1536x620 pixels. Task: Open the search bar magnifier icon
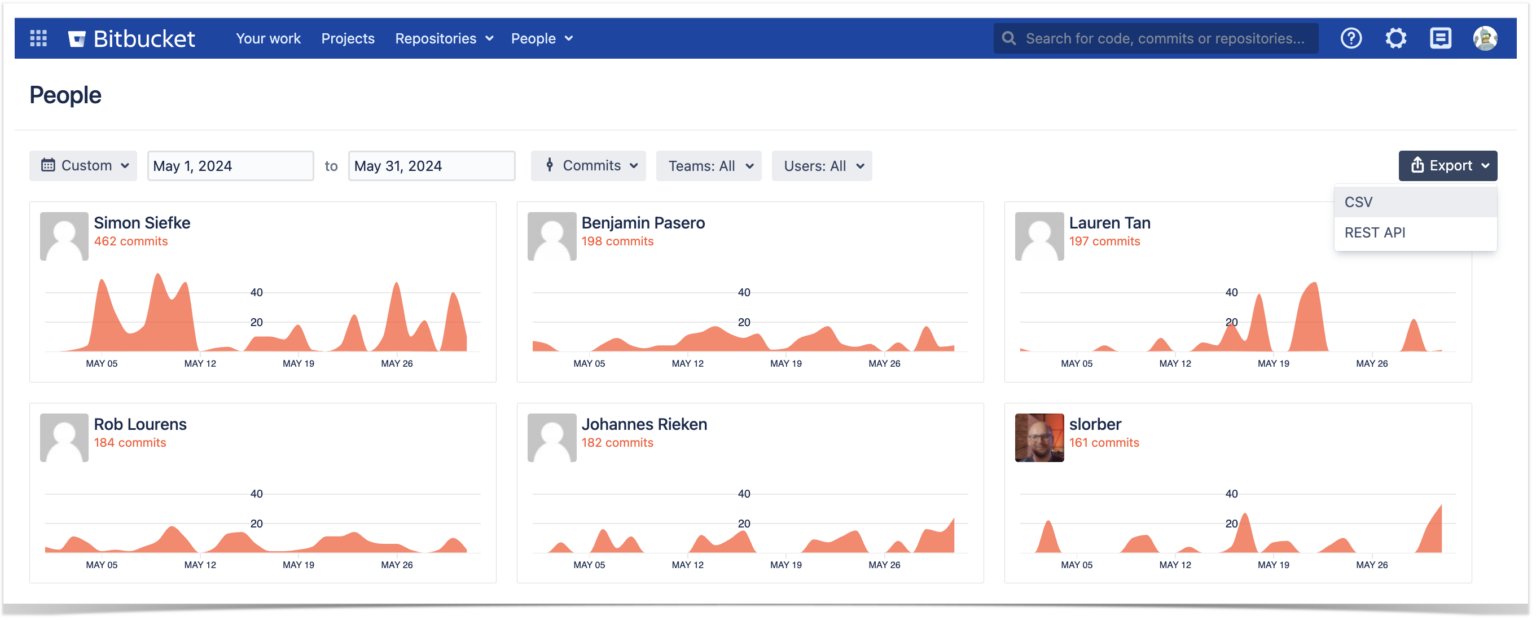[1009, 38]
